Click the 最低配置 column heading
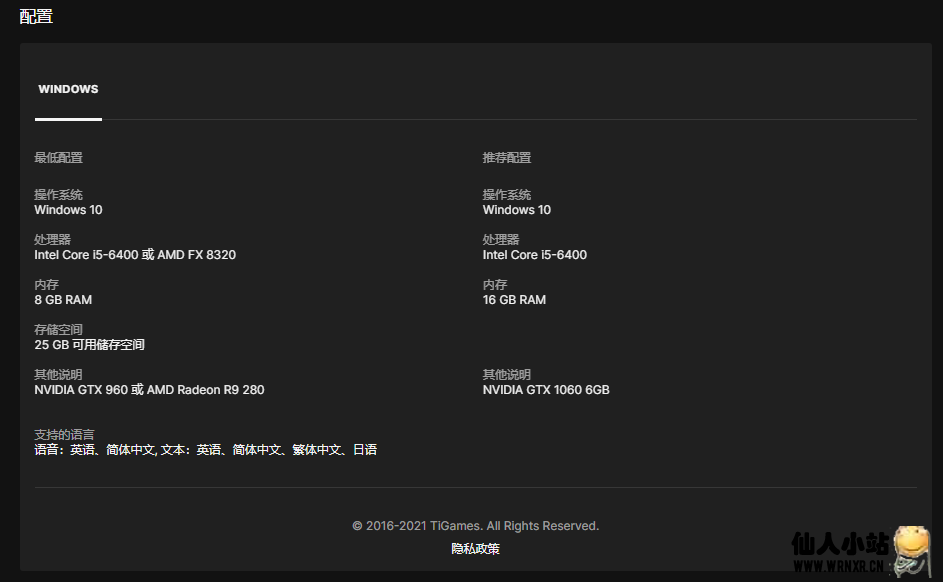The image size is (943, 582). pyautogui.click(x=58, y=158)
